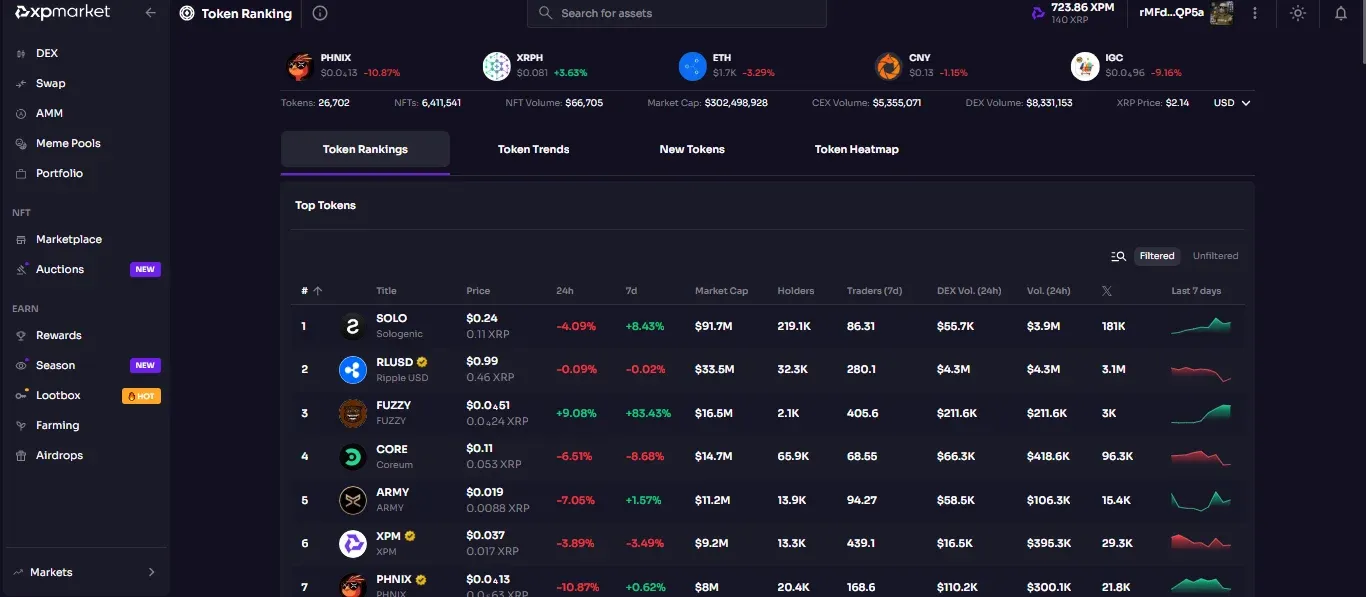This screenshot has height=597, width=1366.
Task: Click the xpmarket logo
Action: (x=62, y=12)
